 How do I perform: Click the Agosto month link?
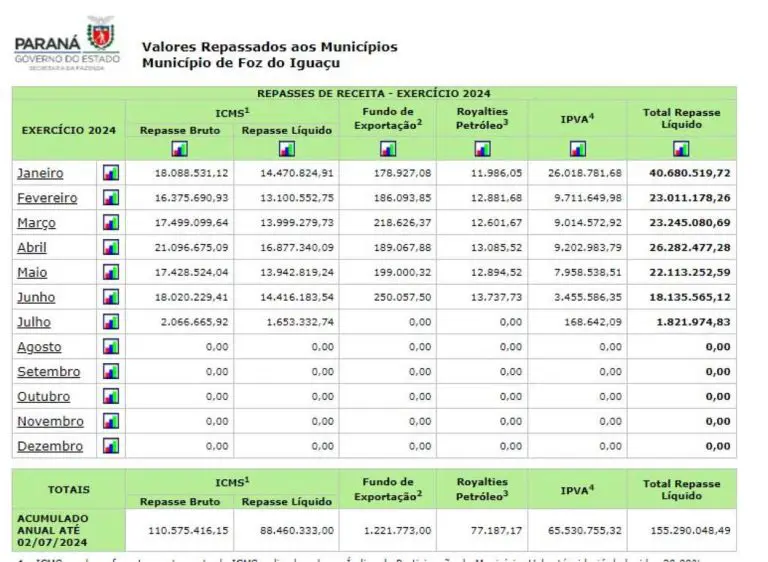click(x=39, y=347)
